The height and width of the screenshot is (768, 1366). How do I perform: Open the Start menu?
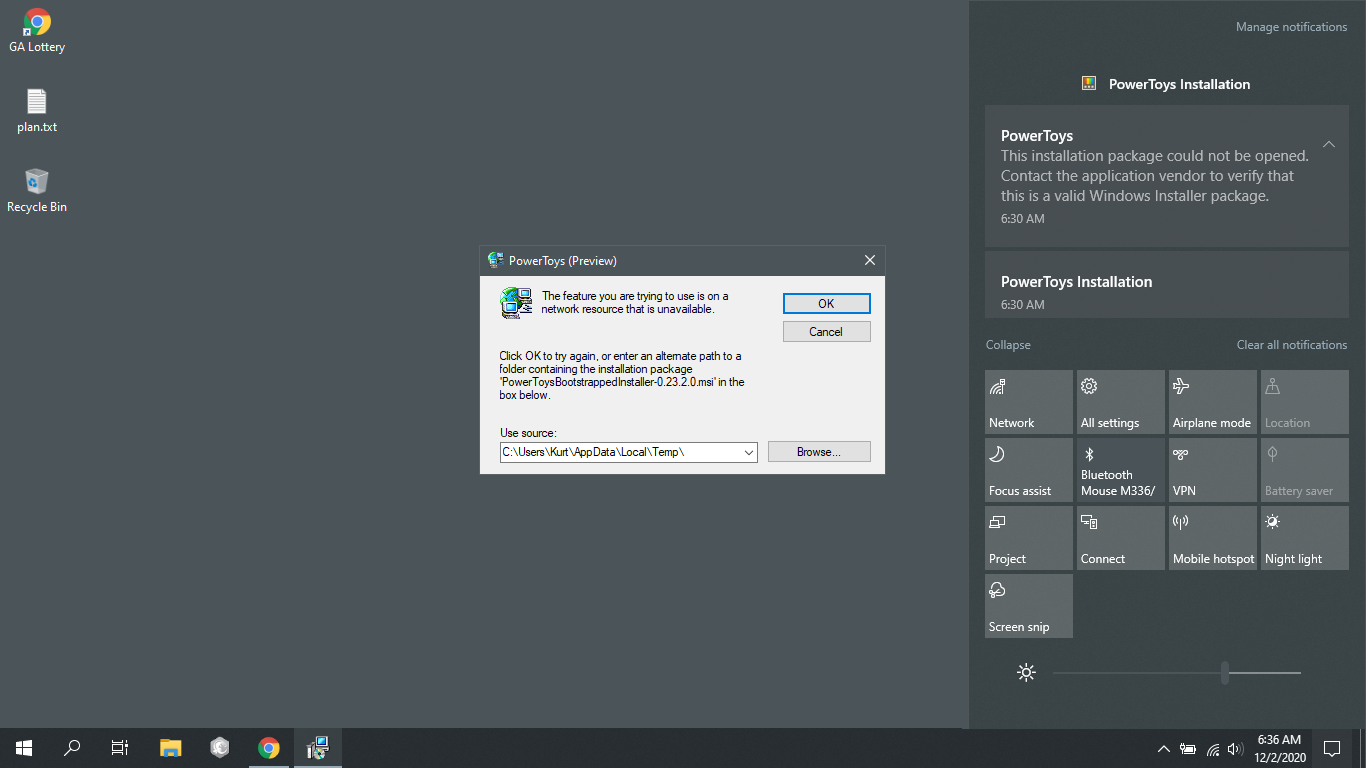(x=22, y=747)
